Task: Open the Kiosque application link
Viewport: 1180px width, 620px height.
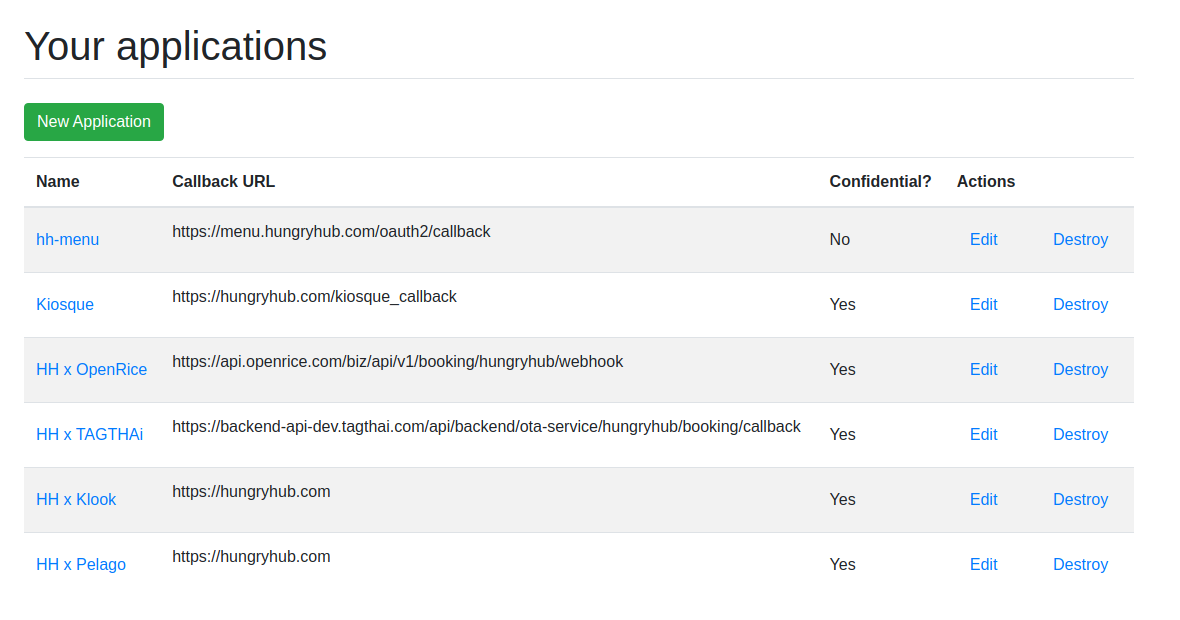Action: click(65, 305)
